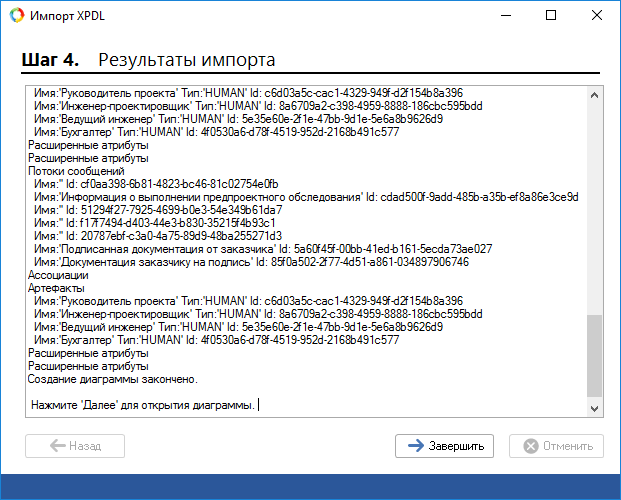Click the line with Id 20787ebf-c3a0-4a75-89d9-48ba255271d3
The height and width of the screenshot is (500, 621).
pos(158,236)
